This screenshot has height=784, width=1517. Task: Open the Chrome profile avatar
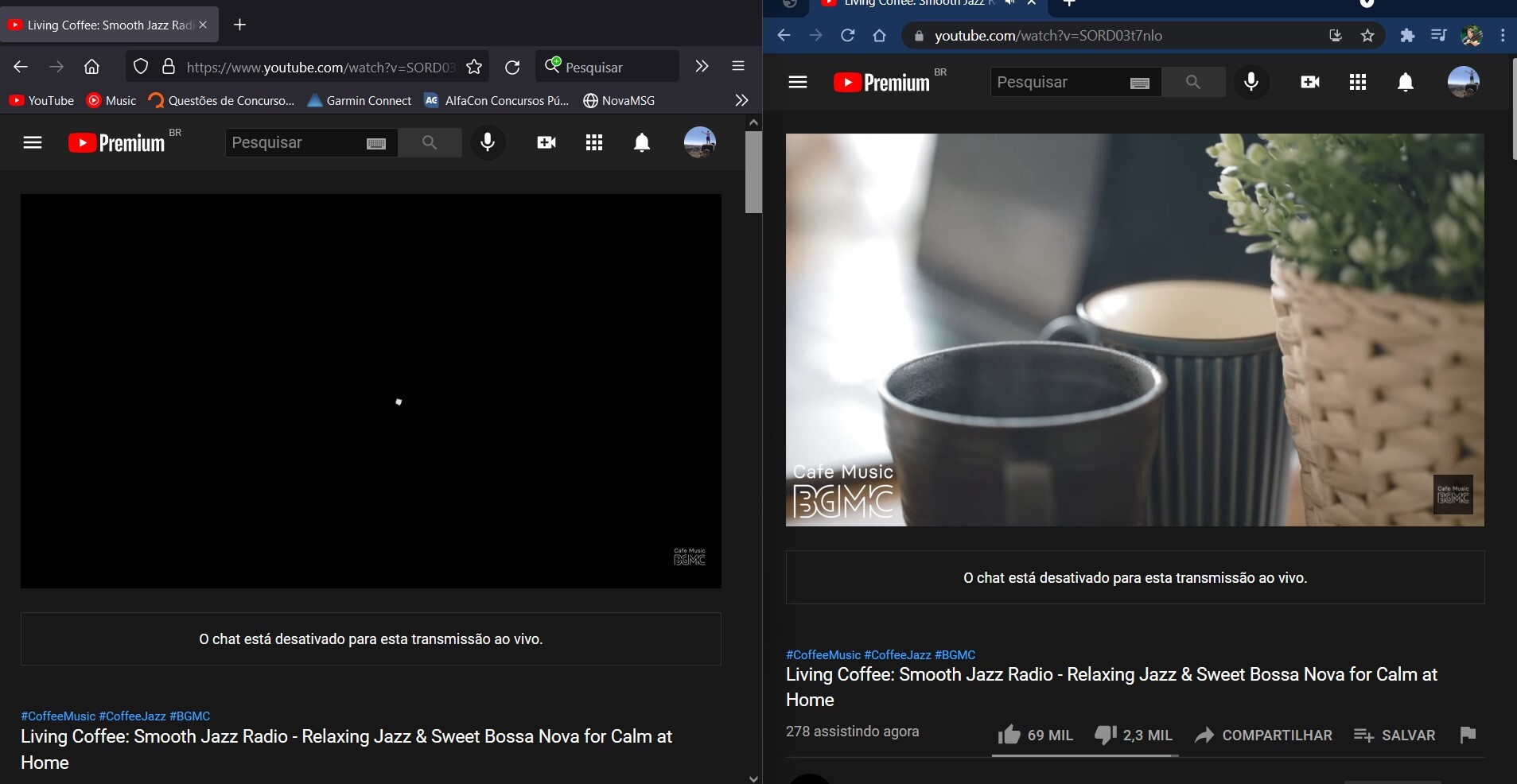[1471, 35]
